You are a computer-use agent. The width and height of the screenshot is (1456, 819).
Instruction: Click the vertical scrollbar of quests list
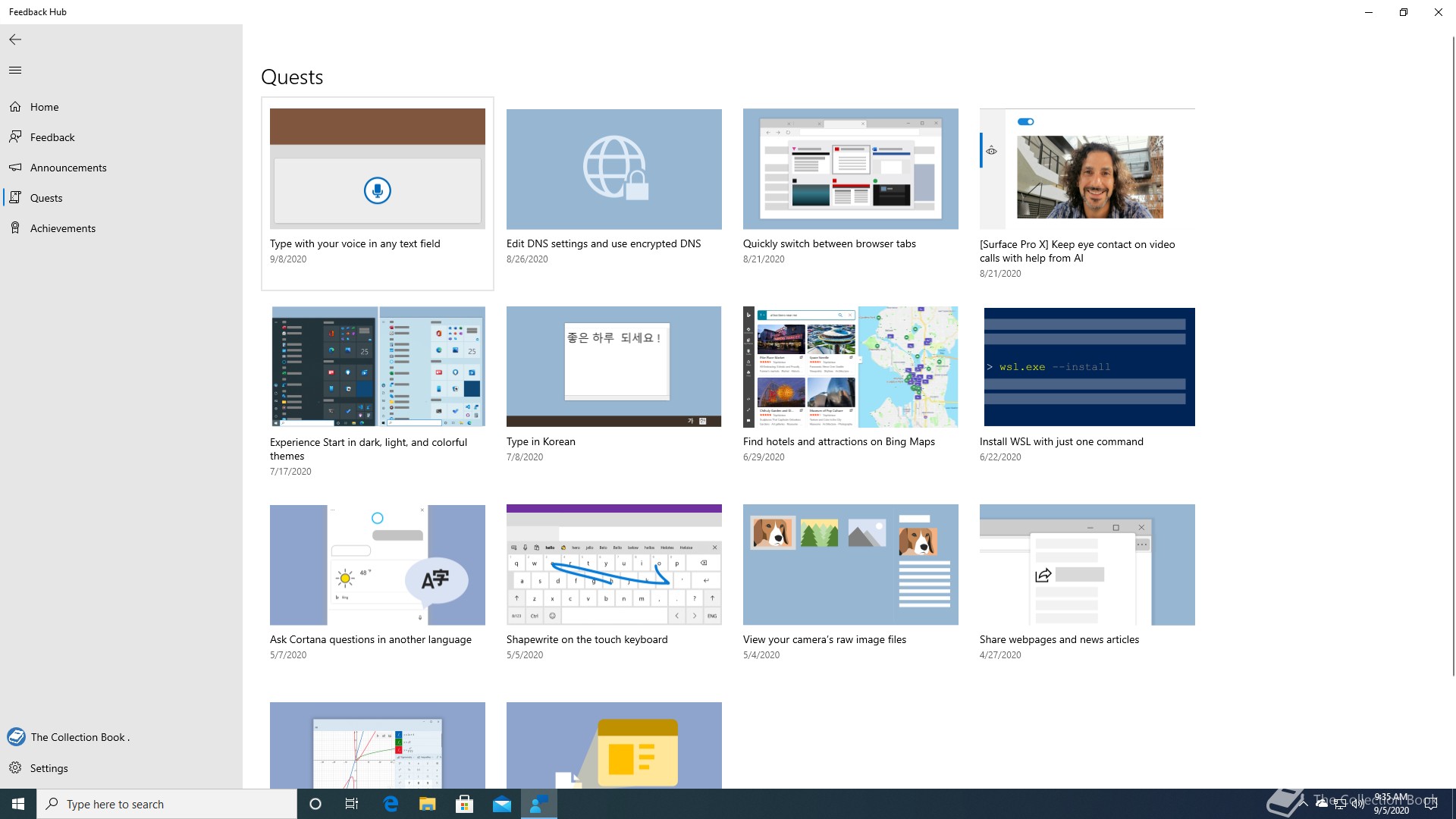tap(1452, 356)
